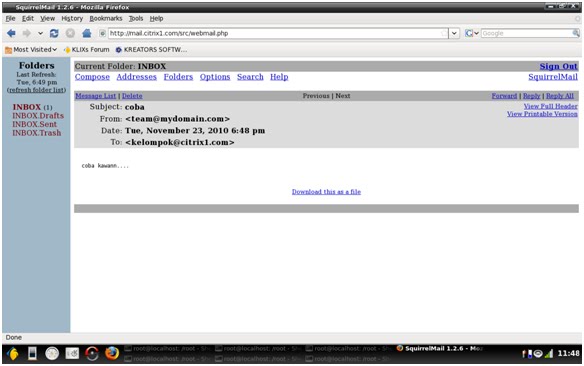This screenshot has height=366, width=584.
Task: Click the Reply All link
Action: tap(560, 96)
